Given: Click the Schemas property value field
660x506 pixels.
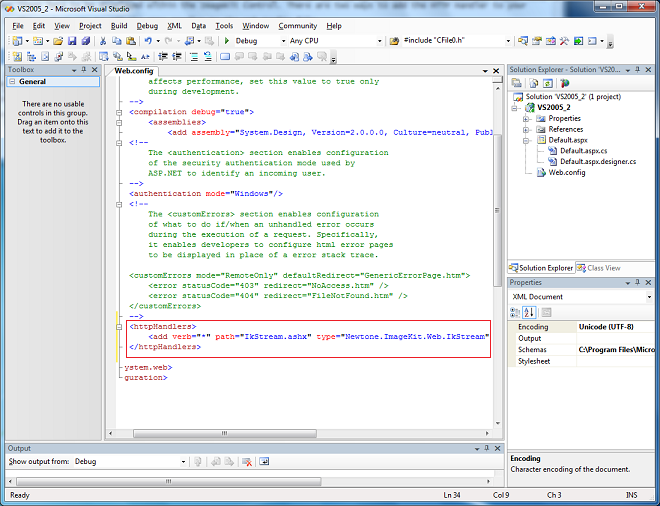Looking at the screenshot, I should click(616, 350).
